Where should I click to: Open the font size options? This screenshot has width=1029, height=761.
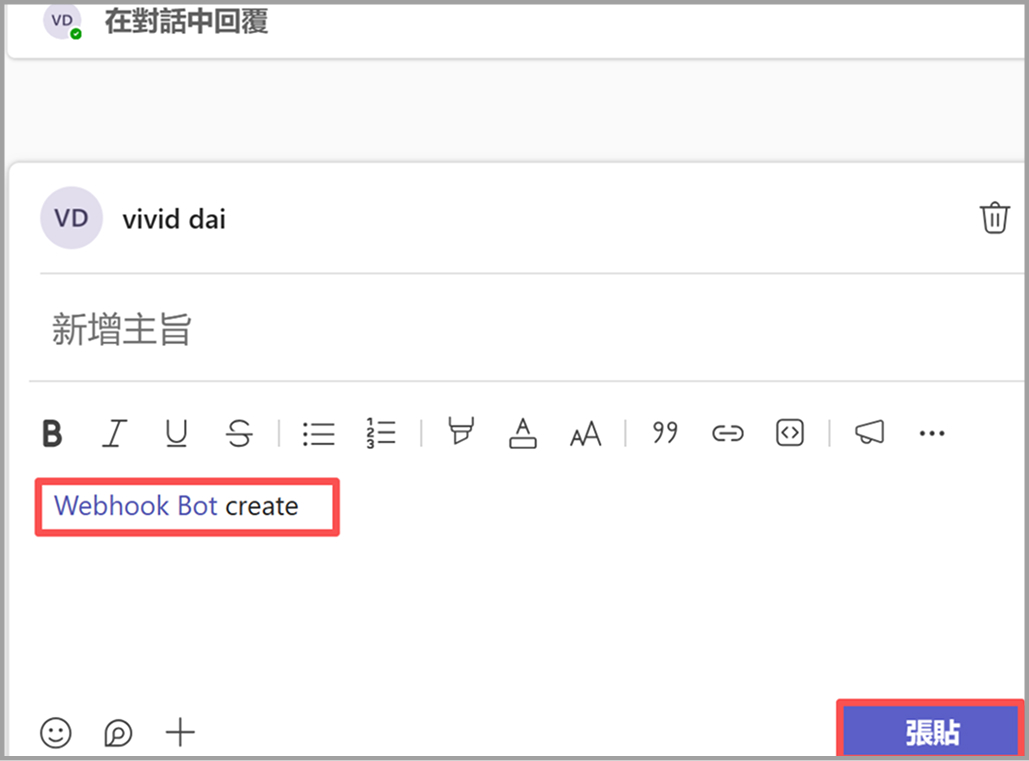(585, 433)
